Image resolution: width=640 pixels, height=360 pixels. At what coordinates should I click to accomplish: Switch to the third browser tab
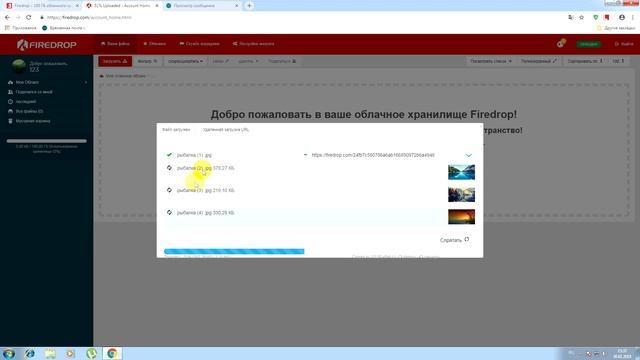click(202, 6)
